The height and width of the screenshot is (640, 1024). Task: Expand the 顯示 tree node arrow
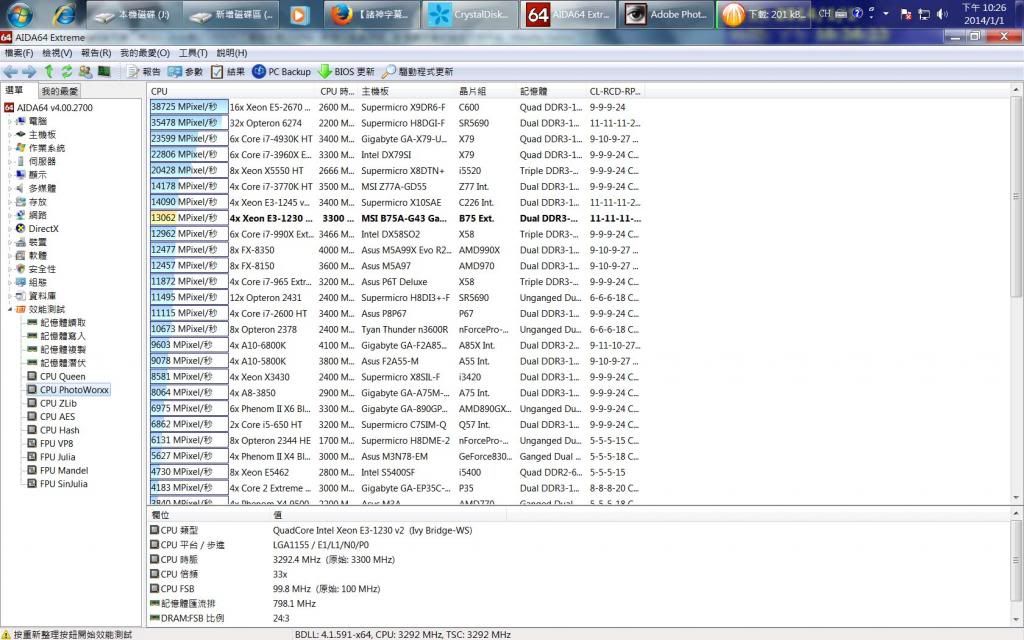click(x=9, y=175)
